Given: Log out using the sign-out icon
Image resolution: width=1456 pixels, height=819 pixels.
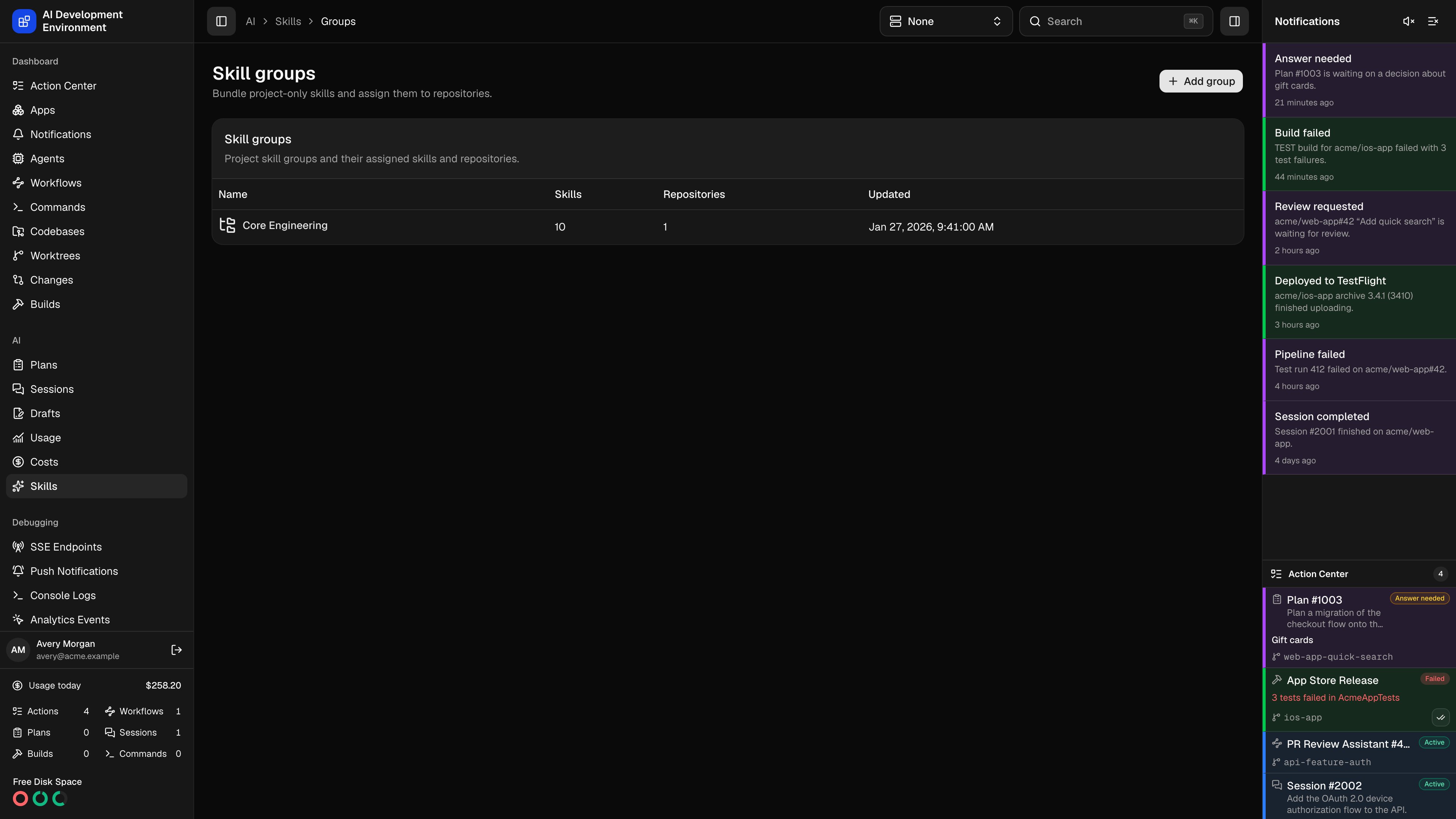Looking at the screenshot, I should (176, 650).
